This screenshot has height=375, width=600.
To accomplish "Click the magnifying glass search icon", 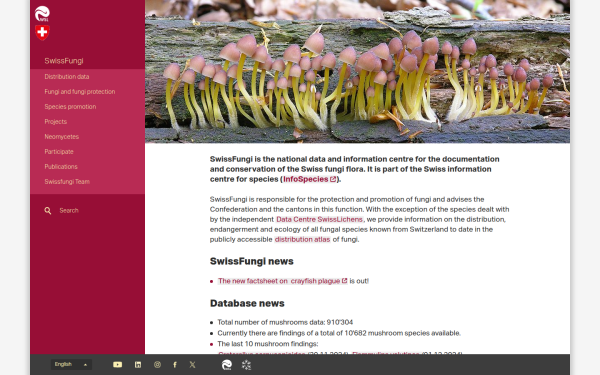I will 47,210.
